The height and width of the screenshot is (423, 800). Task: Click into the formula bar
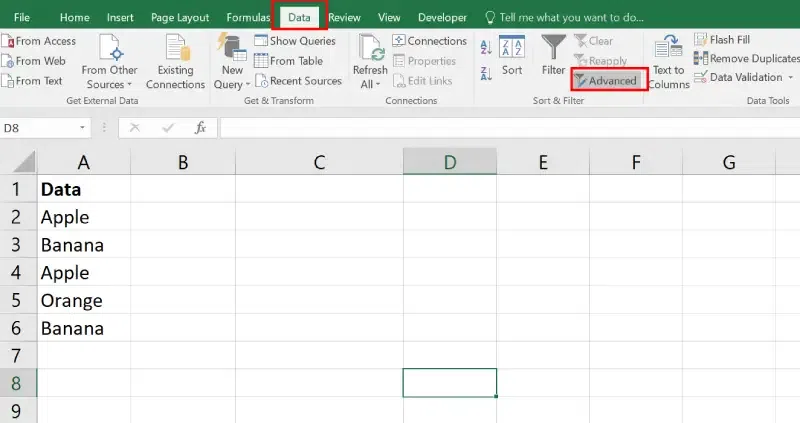click(509, 128)
